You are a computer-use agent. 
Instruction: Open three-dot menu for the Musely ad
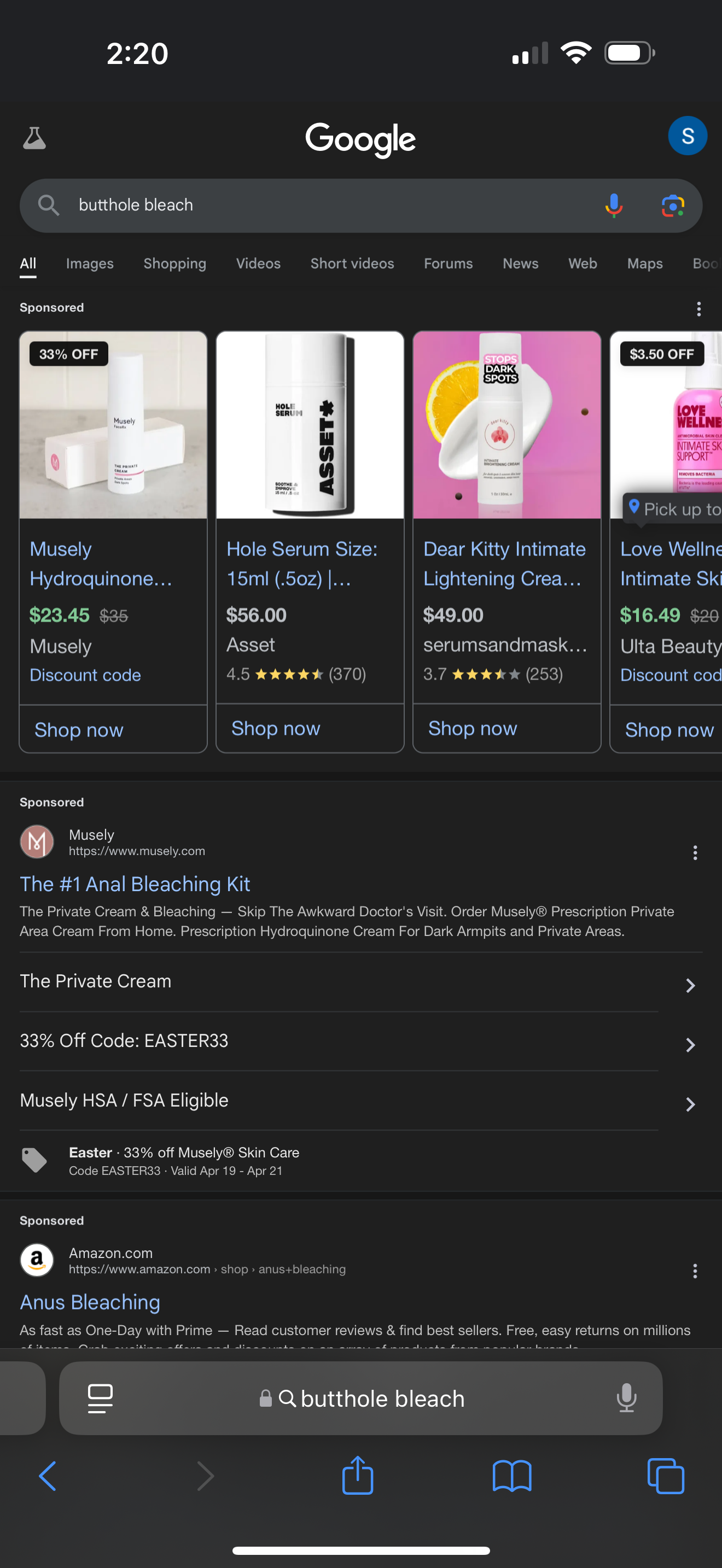pyautogui.click(x=695, y=852)
